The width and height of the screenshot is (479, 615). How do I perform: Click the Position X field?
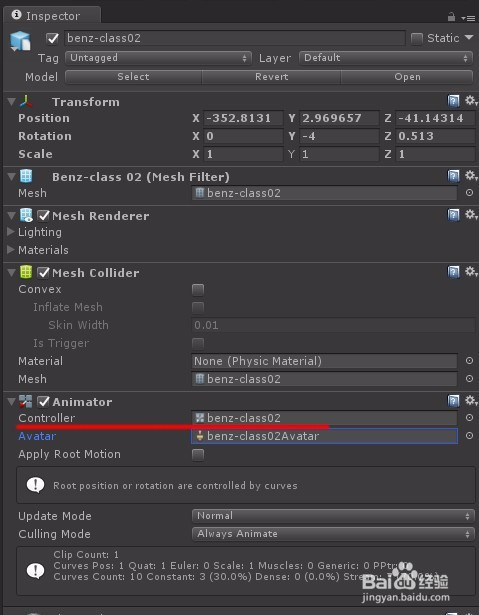pyautogui.click(x=243, y=118)
